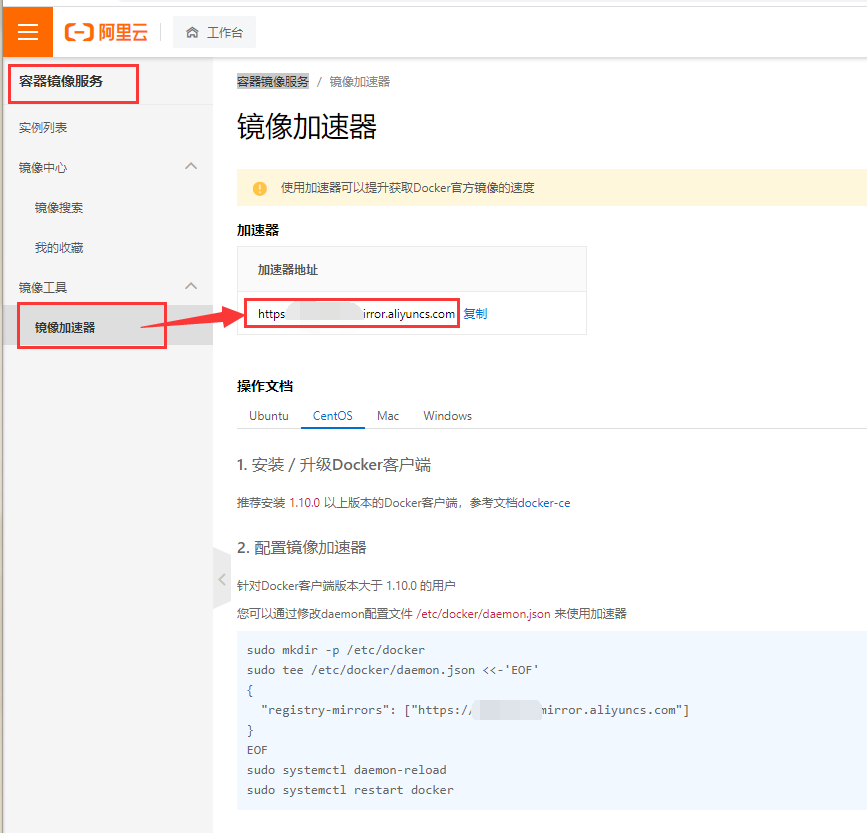
Task: Click the 操作文档 section heading
Action: tap(265, 386)
